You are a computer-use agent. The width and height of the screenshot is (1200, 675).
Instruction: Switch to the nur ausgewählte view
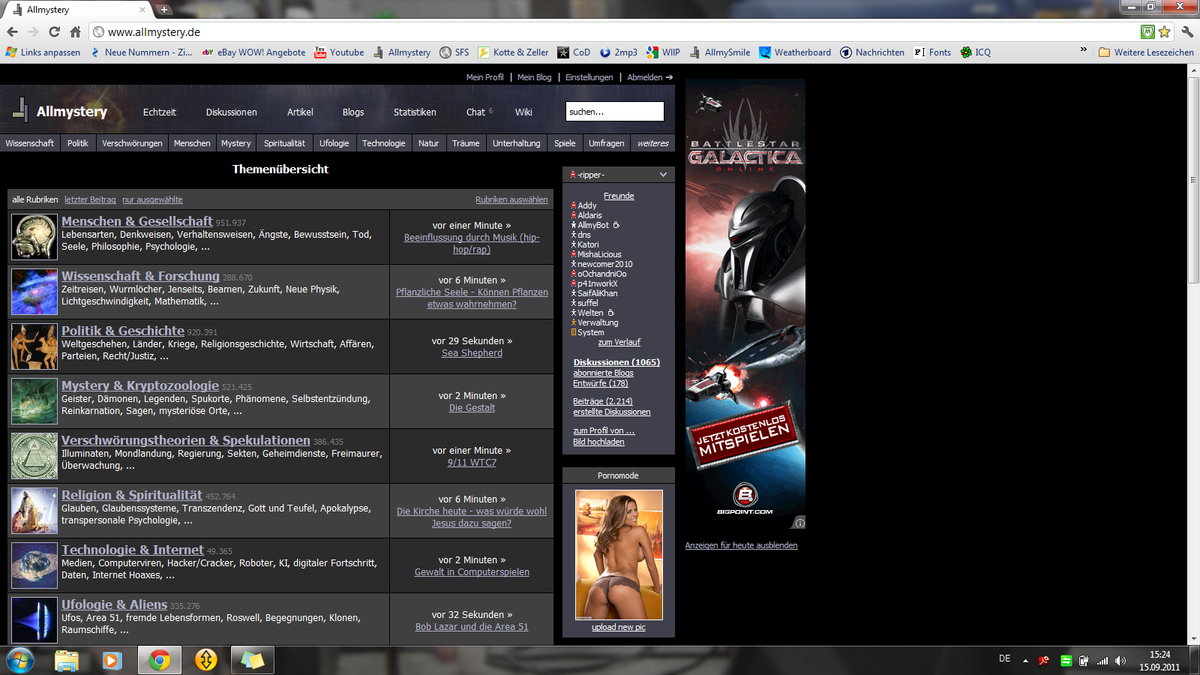coord(152,200)
